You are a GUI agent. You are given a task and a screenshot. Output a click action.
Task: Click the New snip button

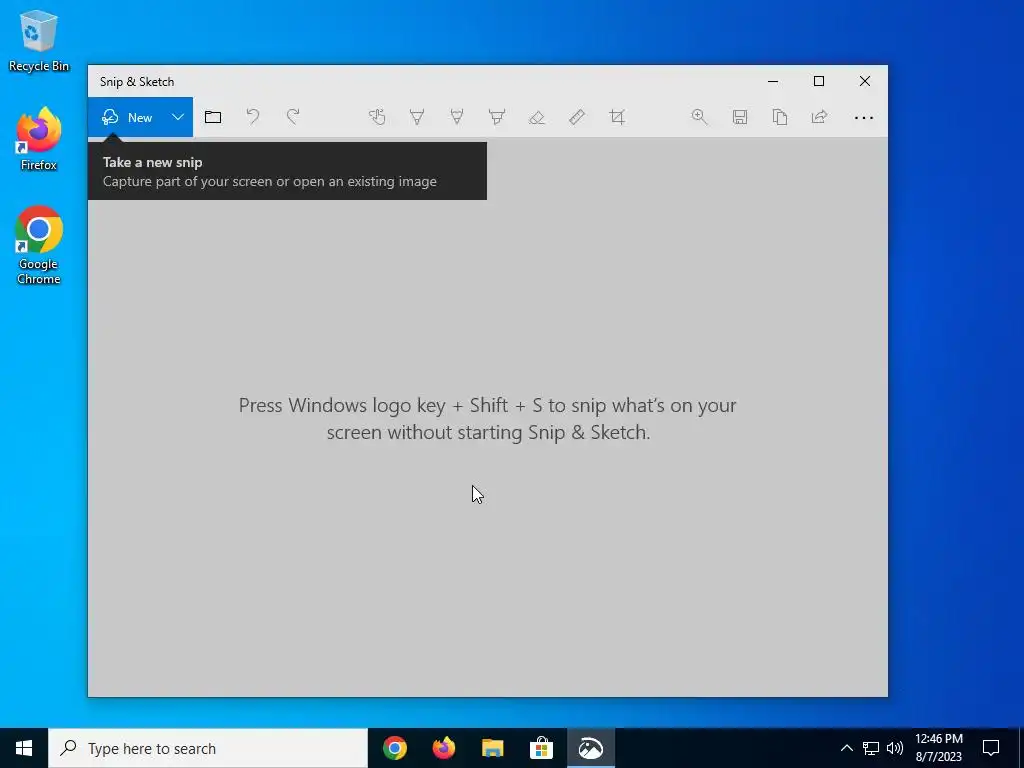pyautogui.click(x=126, y=118)
